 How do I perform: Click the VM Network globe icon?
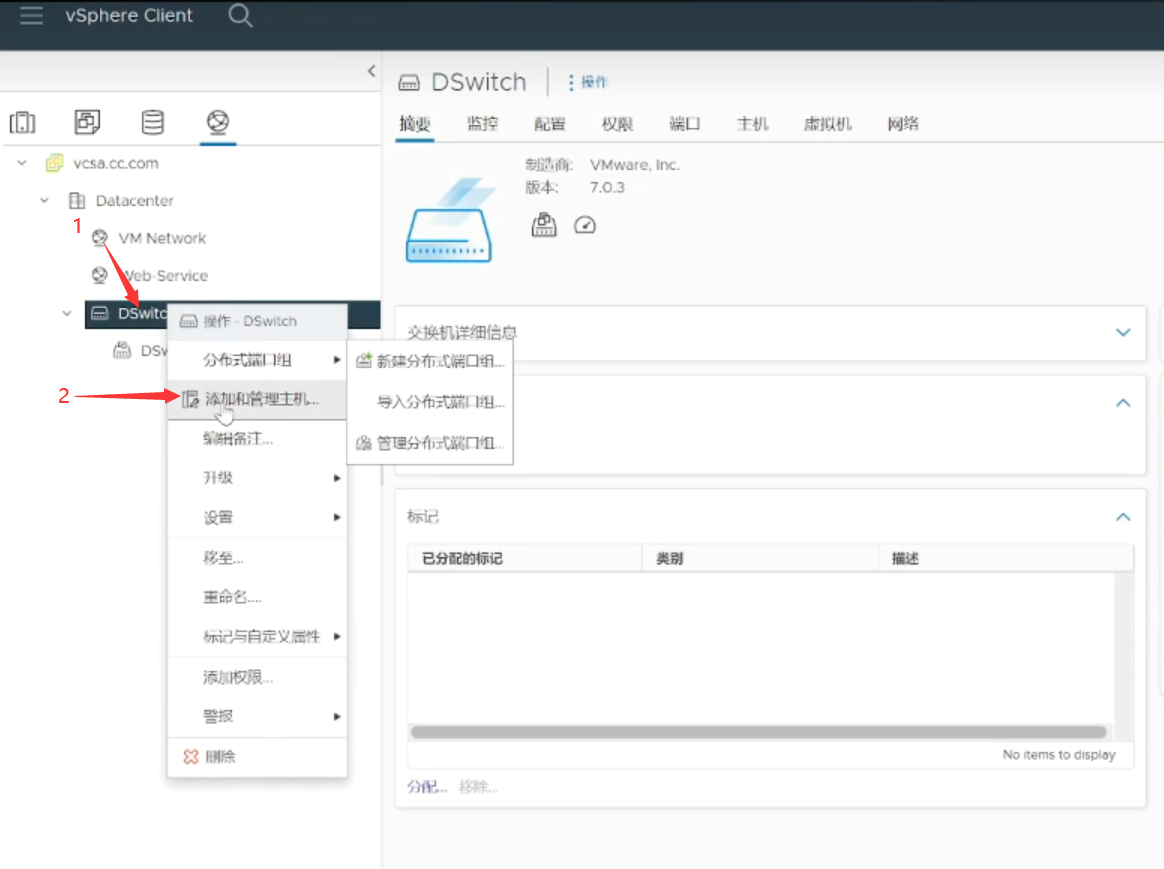[99, 237]
